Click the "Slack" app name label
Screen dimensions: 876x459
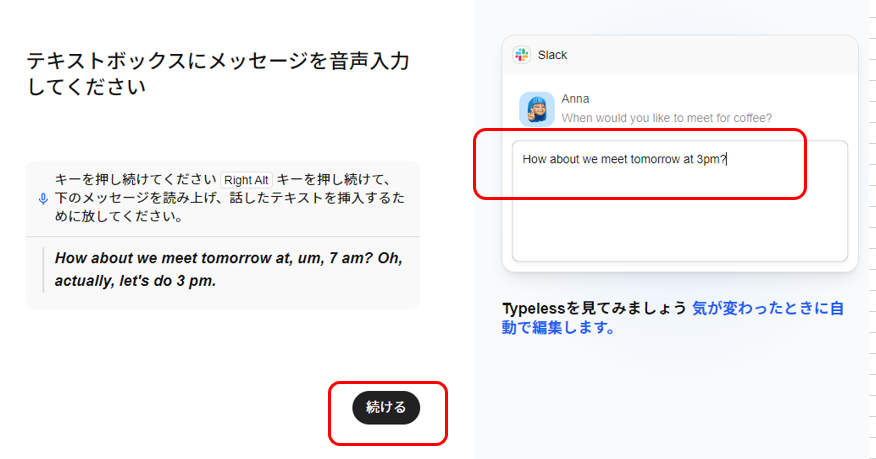[552, 55]
